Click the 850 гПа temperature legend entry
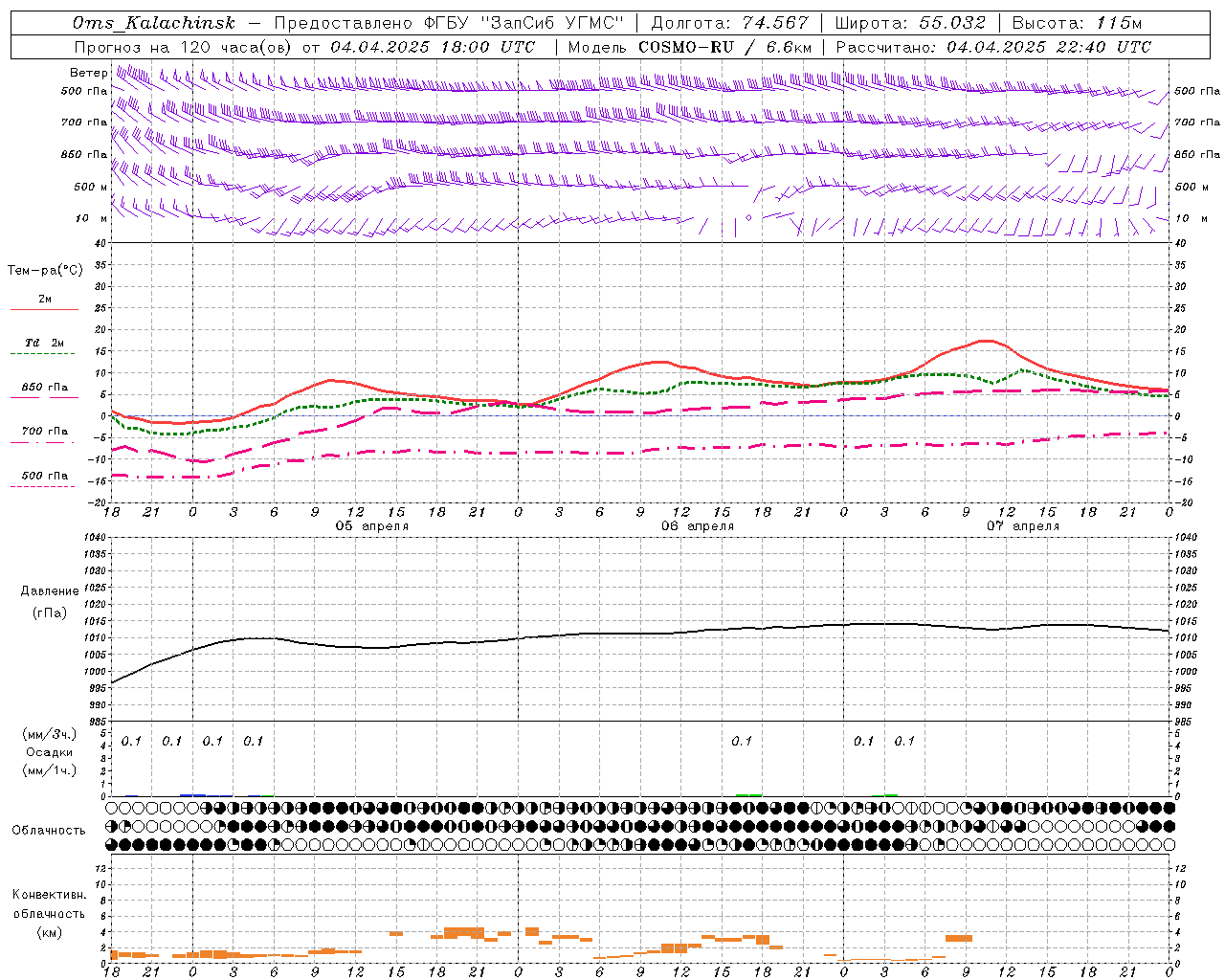The height and width of the screenshot is (980, 1225). [x=45, y=388]
